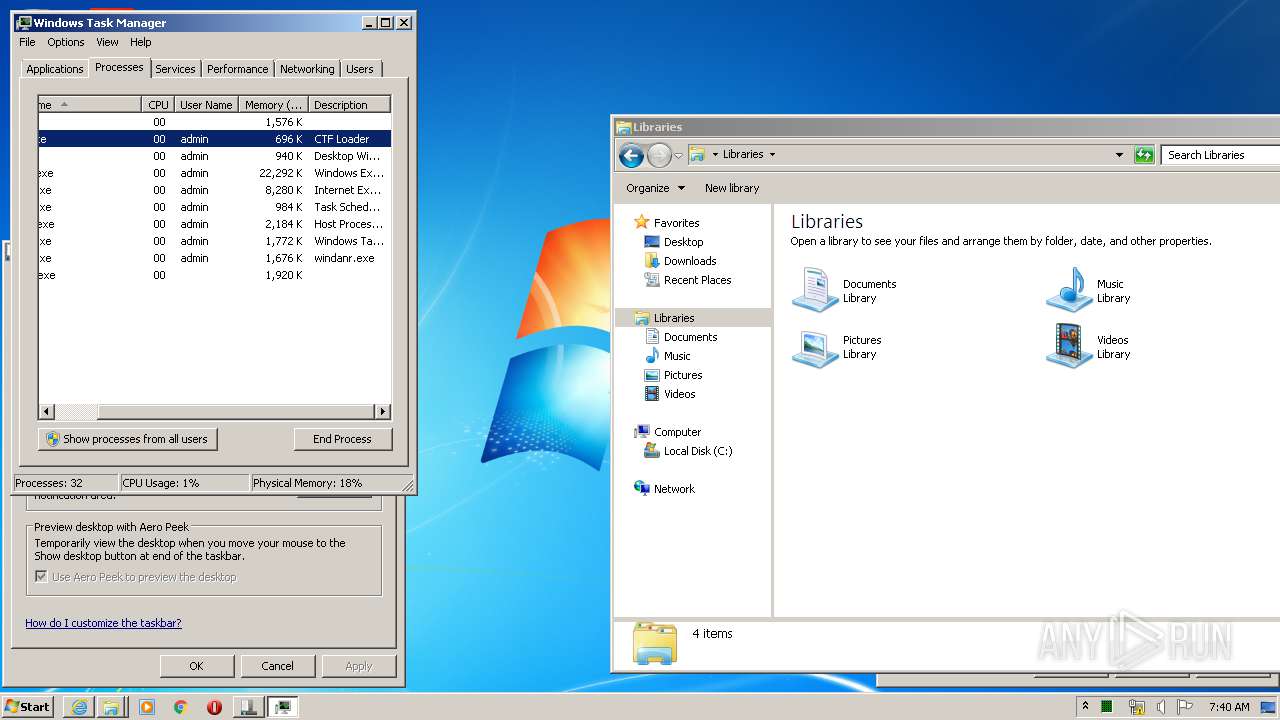Click Cancel in the taskbar properties dialog
Viewport: 1280px width, 720px height.
[277, 666]
